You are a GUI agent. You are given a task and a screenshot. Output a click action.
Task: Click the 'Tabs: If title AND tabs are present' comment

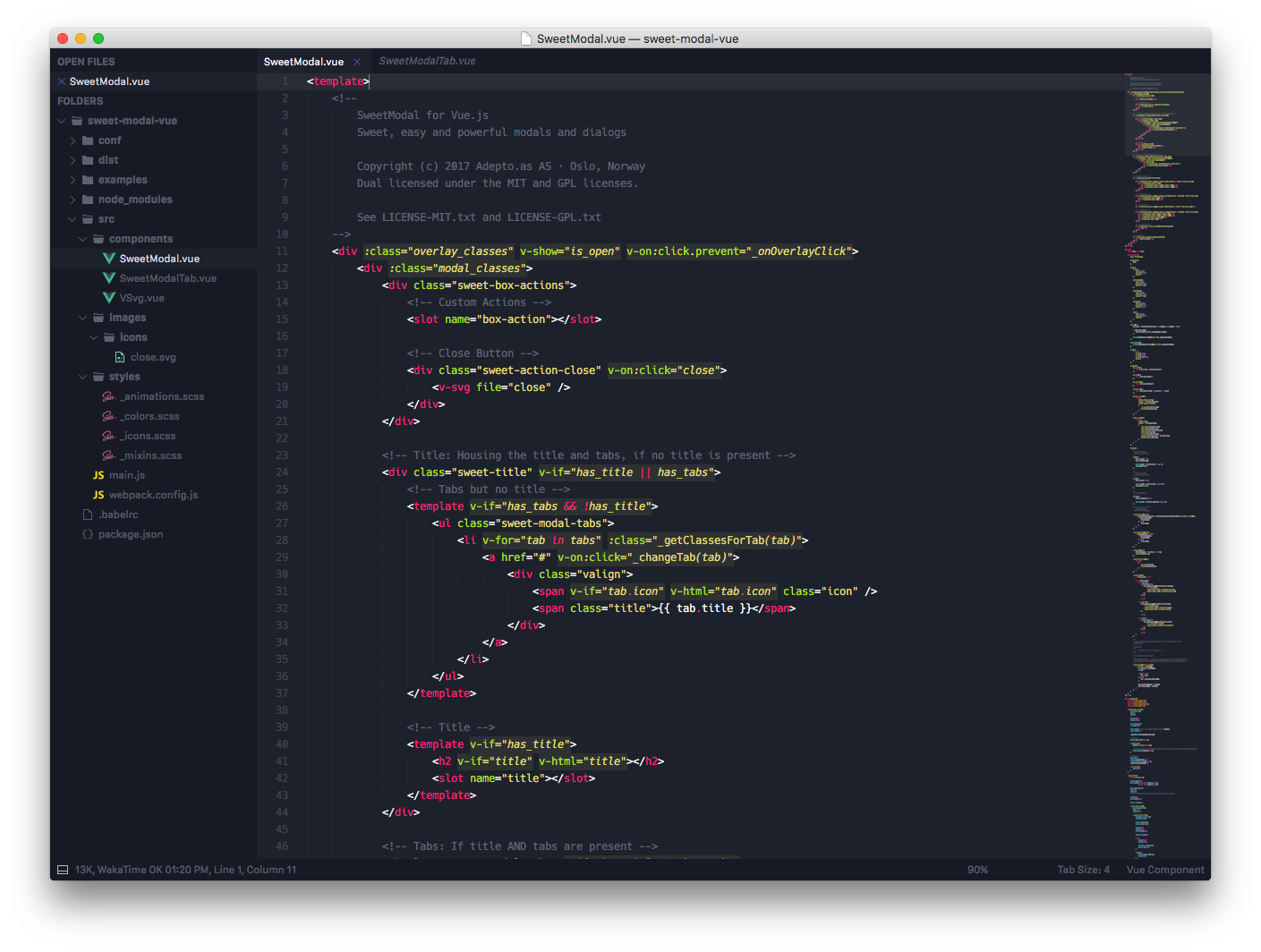(x=520, y=846)
